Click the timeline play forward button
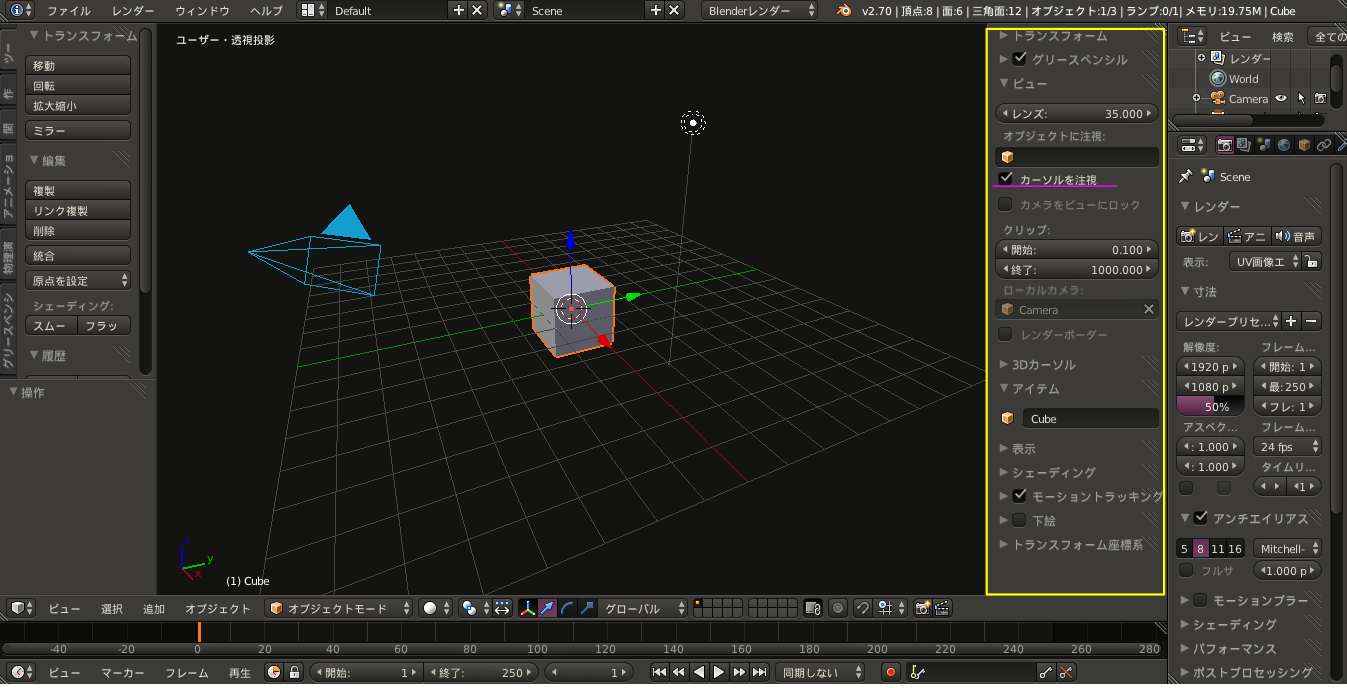 point(719,673)
